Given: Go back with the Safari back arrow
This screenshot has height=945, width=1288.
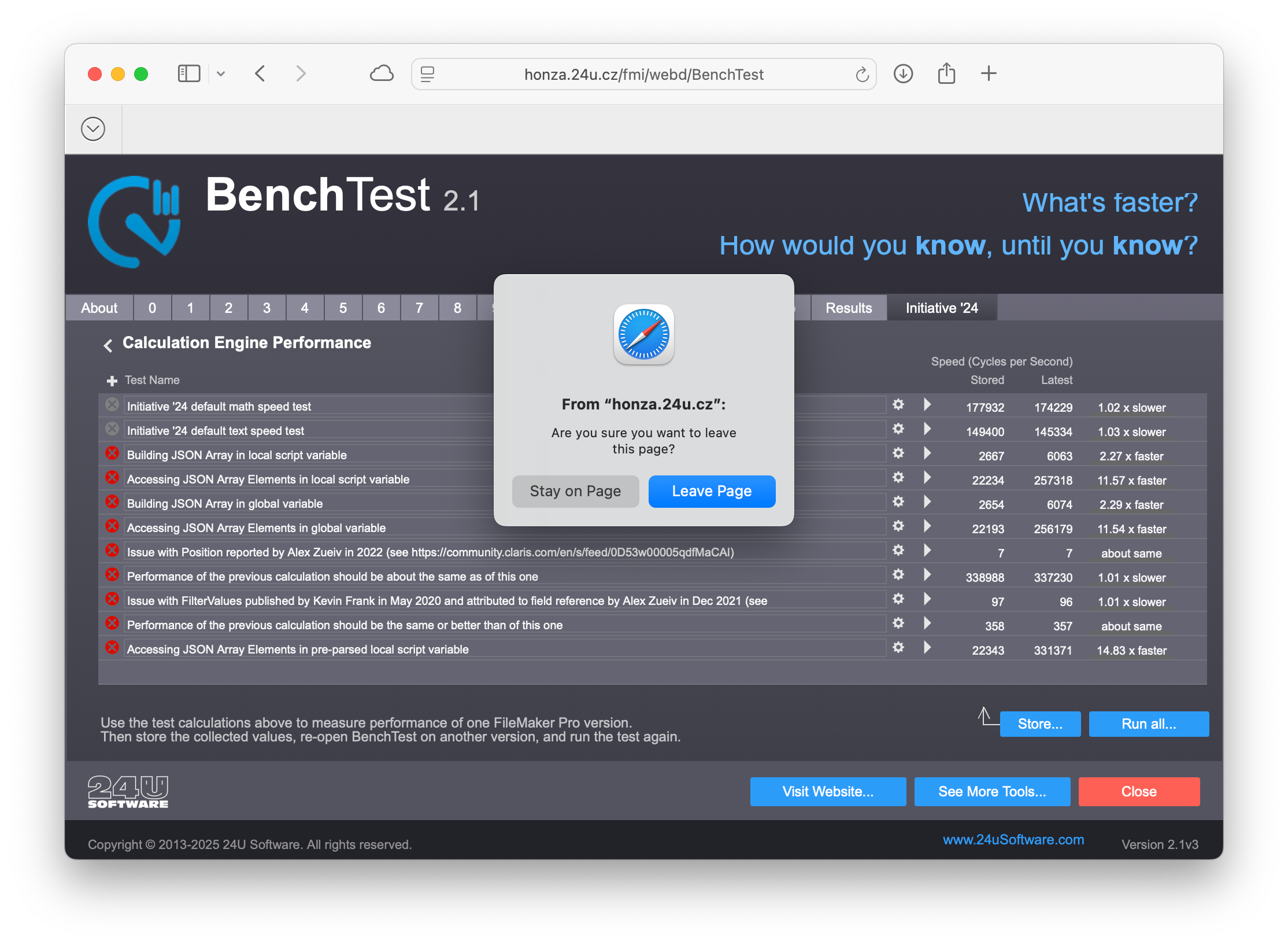Looking at the screenshot, I should click(260, 73).
